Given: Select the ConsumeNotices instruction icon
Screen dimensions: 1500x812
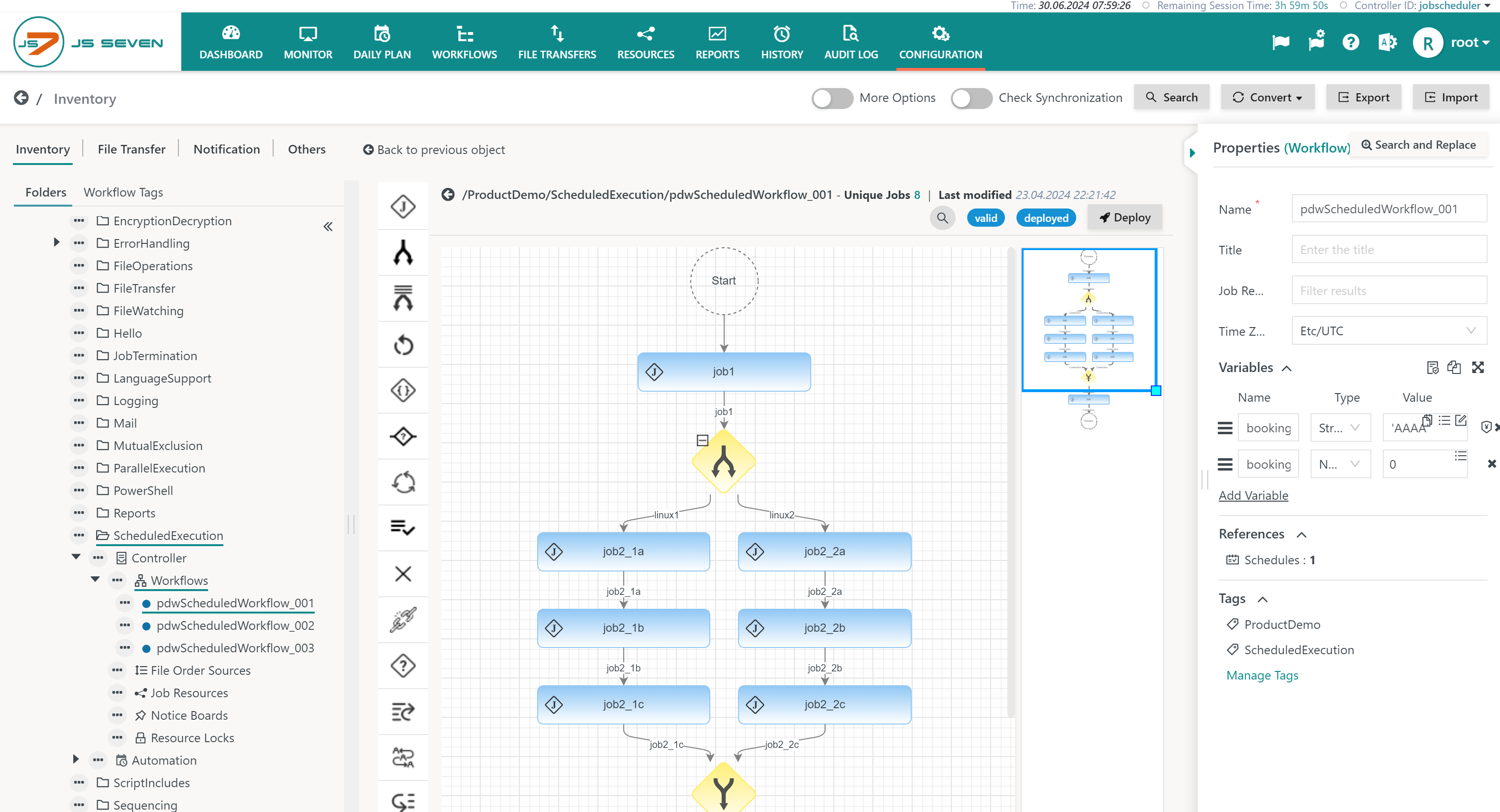Looking at the screenshot, I should pyautogui.click(x=403, y=757).
